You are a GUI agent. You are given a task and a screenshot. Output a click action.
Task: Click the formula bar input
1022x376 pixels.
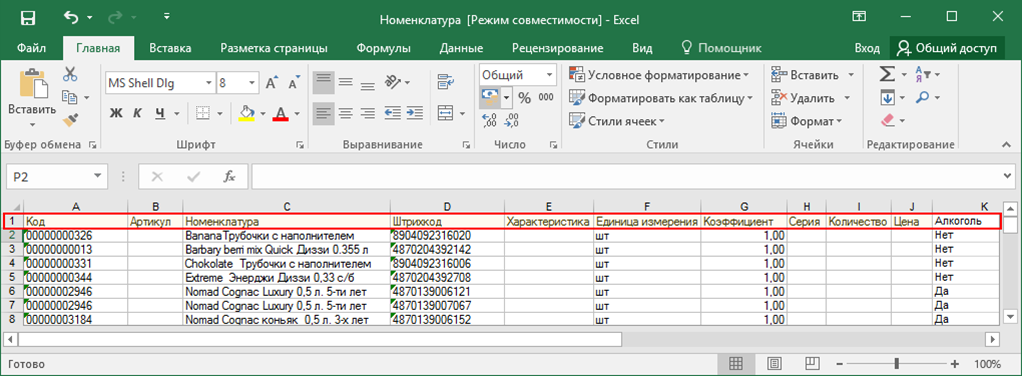[626, 176]
